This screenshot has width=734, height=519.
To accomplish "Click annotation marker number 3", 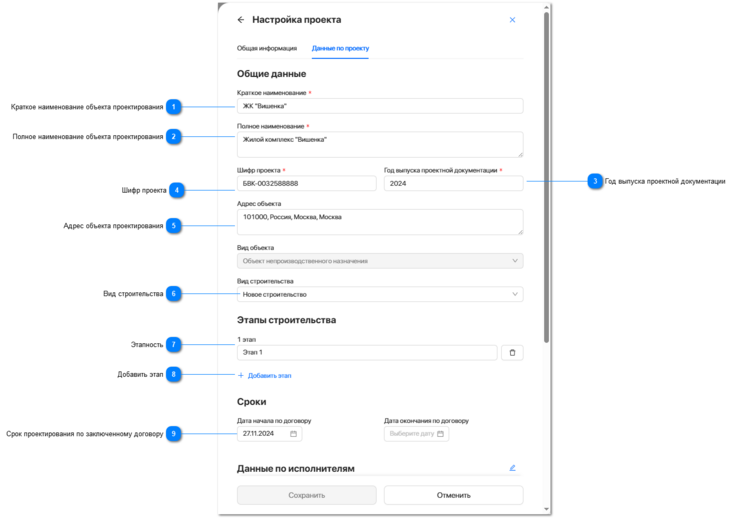I will coord(595,181).
